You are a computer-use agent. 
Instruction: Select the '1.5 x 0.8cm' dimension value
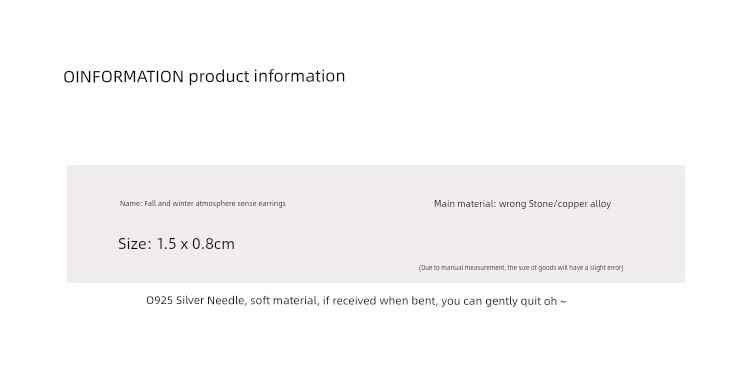196,244
